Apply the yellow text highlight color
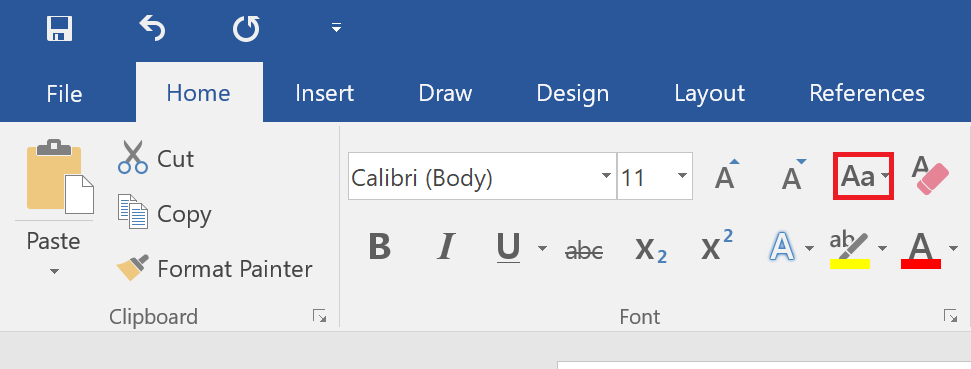This screenshot has width=971, height=369. (850, 250)
